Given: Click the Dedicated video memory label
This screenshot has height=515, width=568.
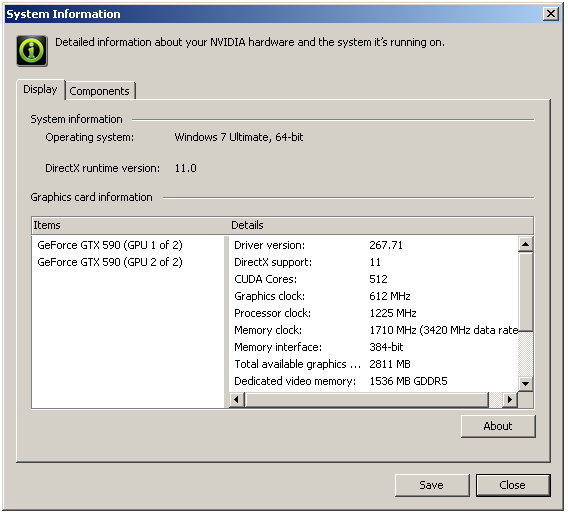Looking at the screenshot, I should [295, 381].
